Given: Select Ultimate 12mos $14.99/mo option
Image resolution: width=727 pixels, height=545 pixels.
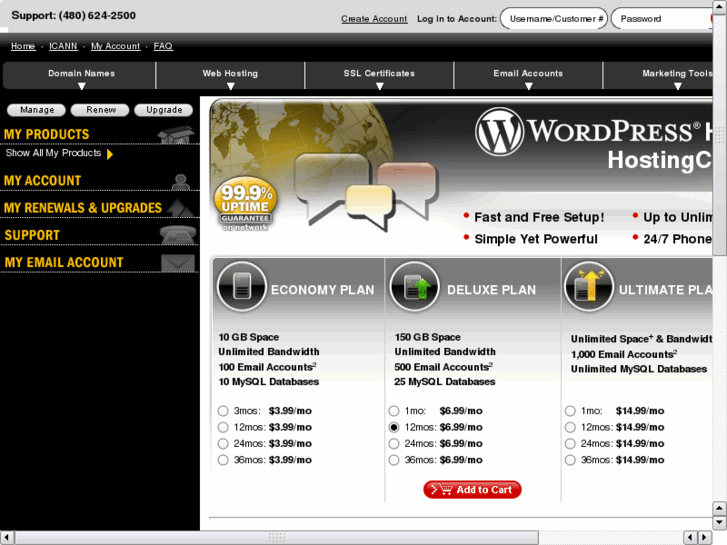Looking at the screenshot, I should [x=570, y=427].
